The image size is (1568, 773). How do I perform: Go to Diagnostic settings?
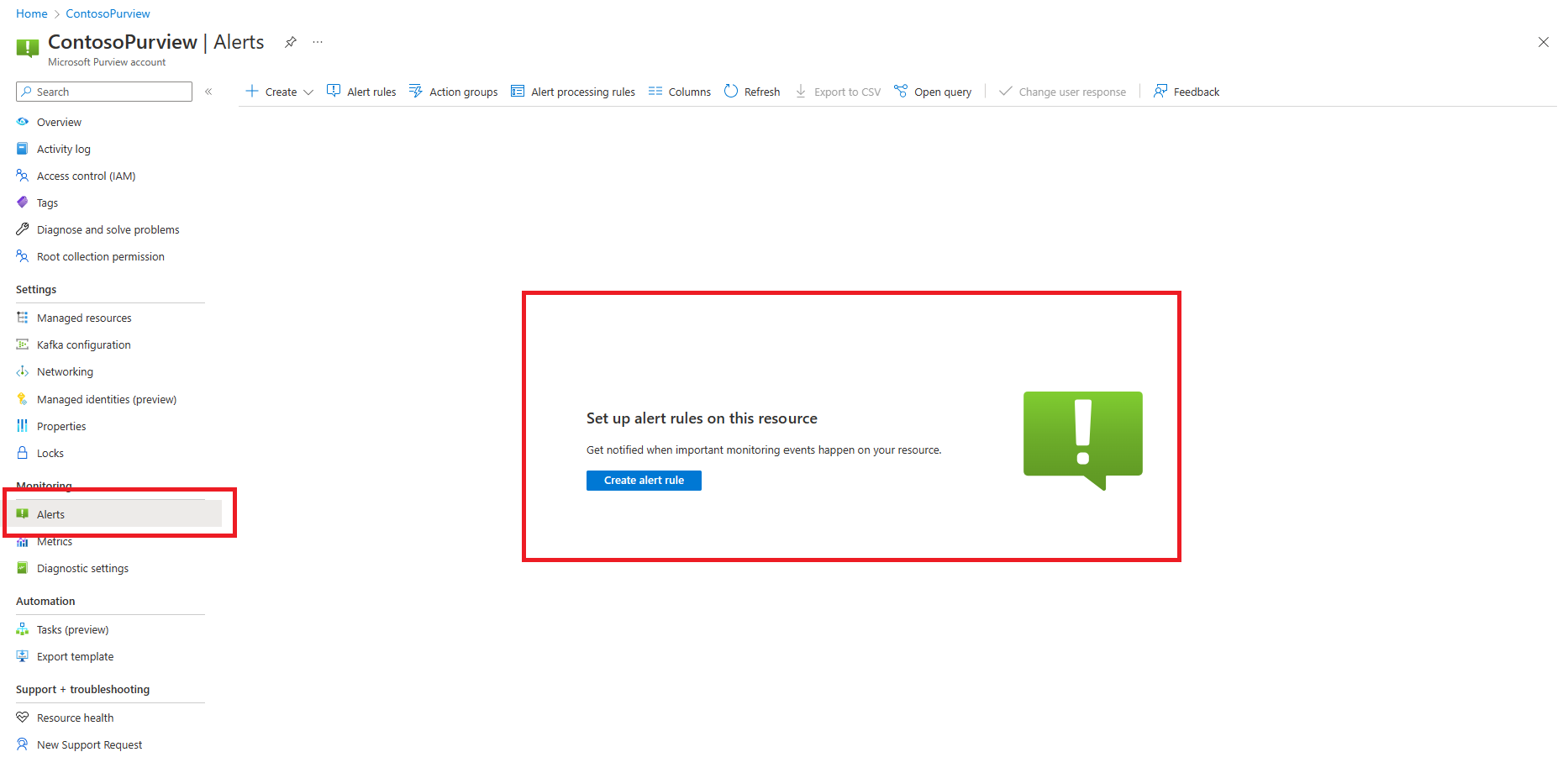point(82,568)
